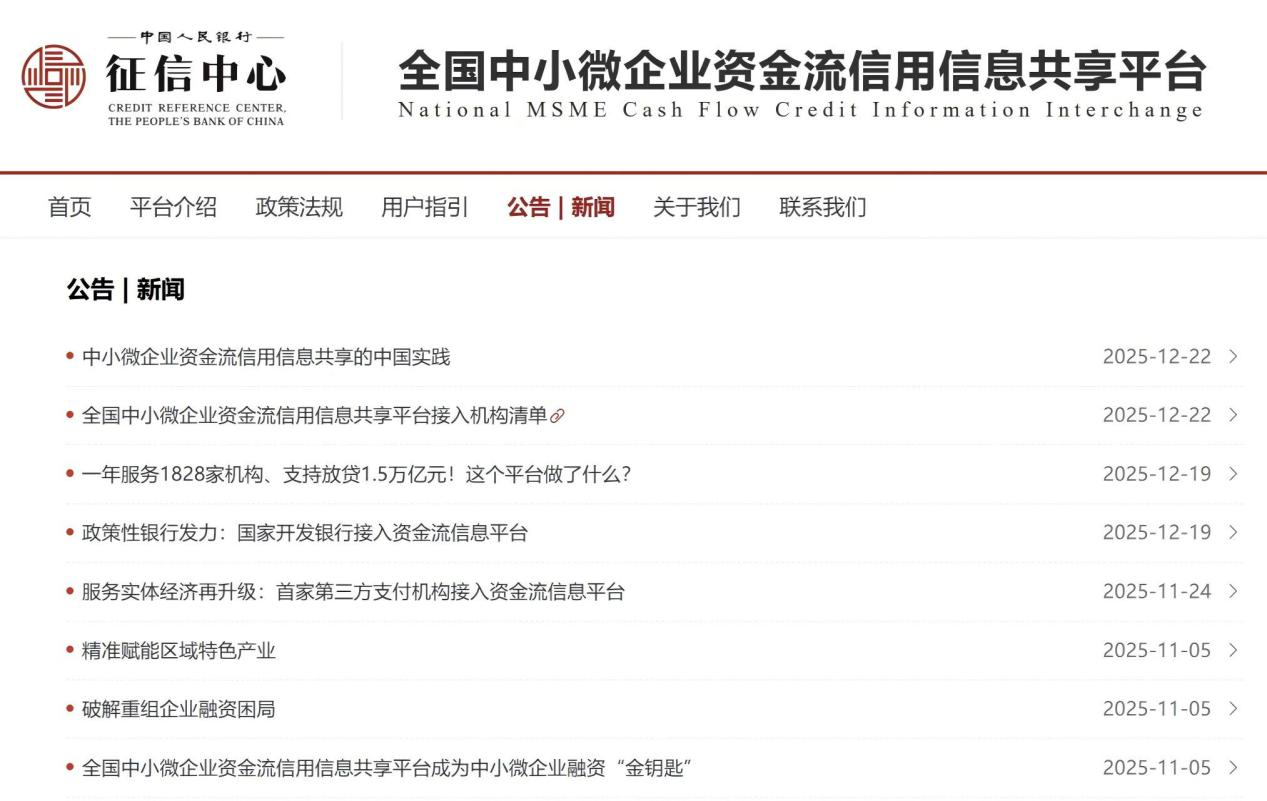Open article 中小微企业资金流信用信息共享的中国实践

click(x=265, y=357)
